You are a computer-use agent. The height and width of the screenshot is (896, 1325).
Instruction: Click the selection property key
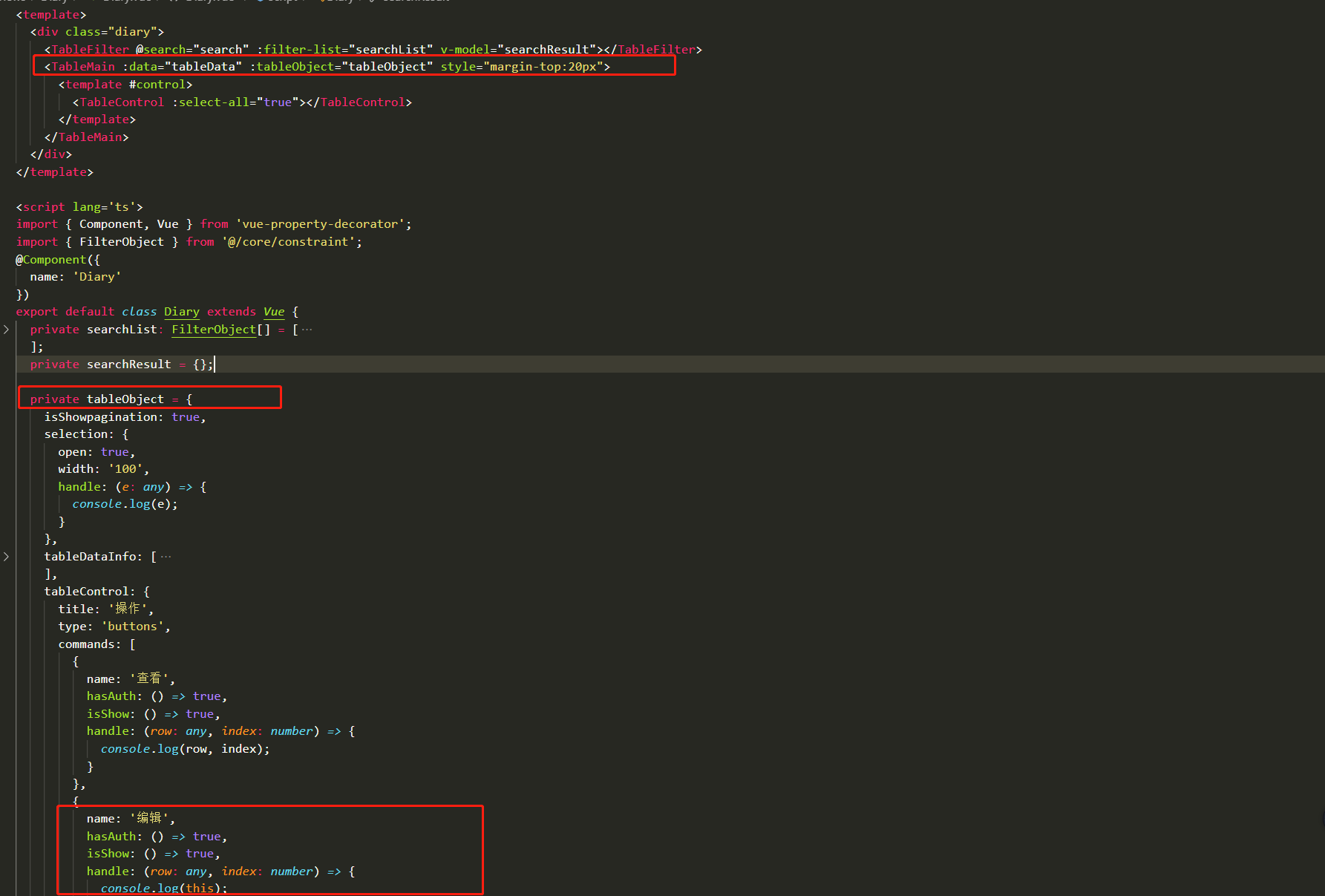pyautogui.click(x=76, y=434)
